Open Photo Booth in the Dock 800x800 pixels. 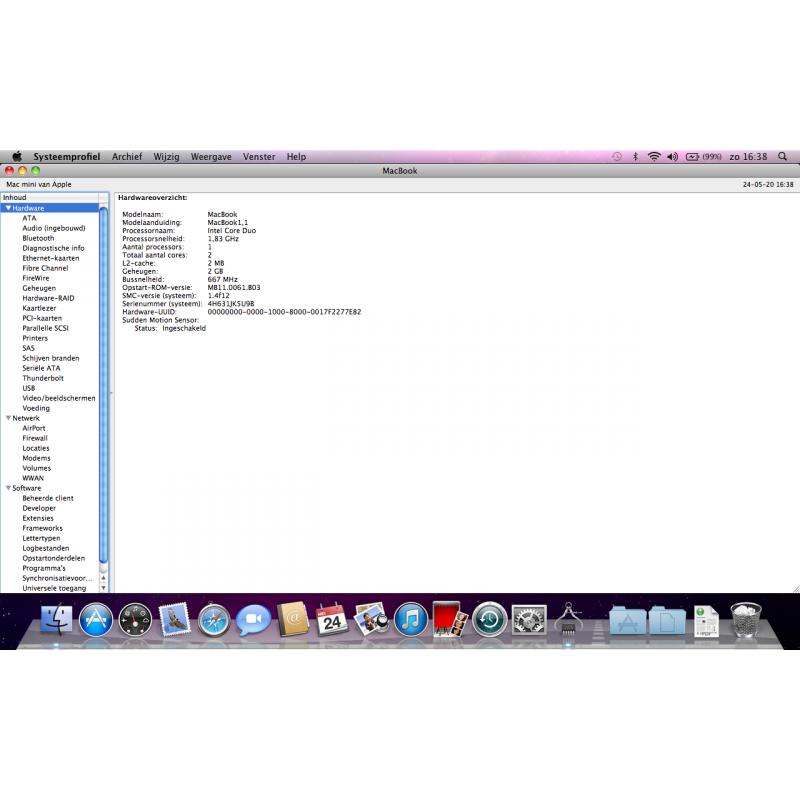[450, 619]
